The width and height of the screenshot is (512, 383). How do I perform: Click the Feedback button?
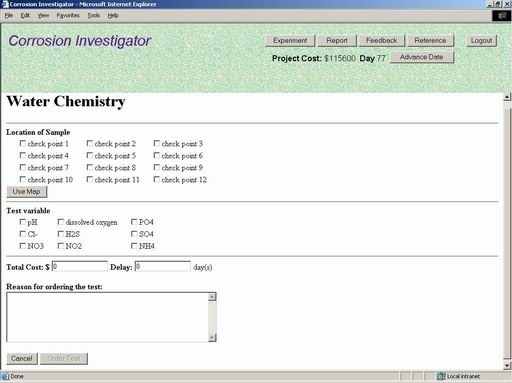click(382, 41)
